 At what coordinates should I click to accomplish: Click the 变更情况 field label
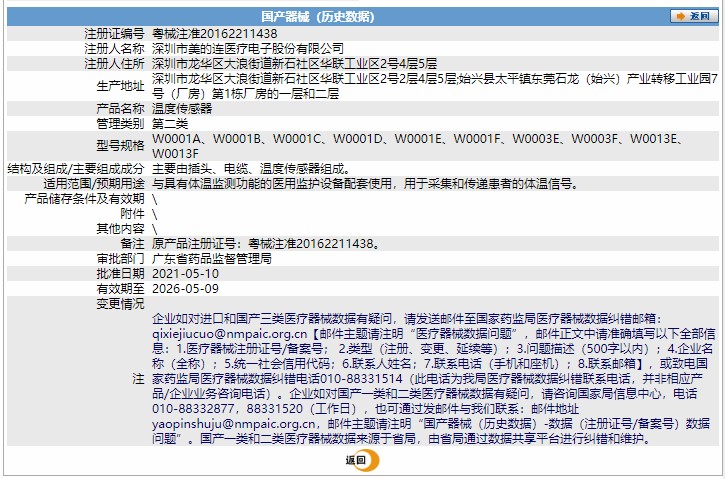point(120,304)
